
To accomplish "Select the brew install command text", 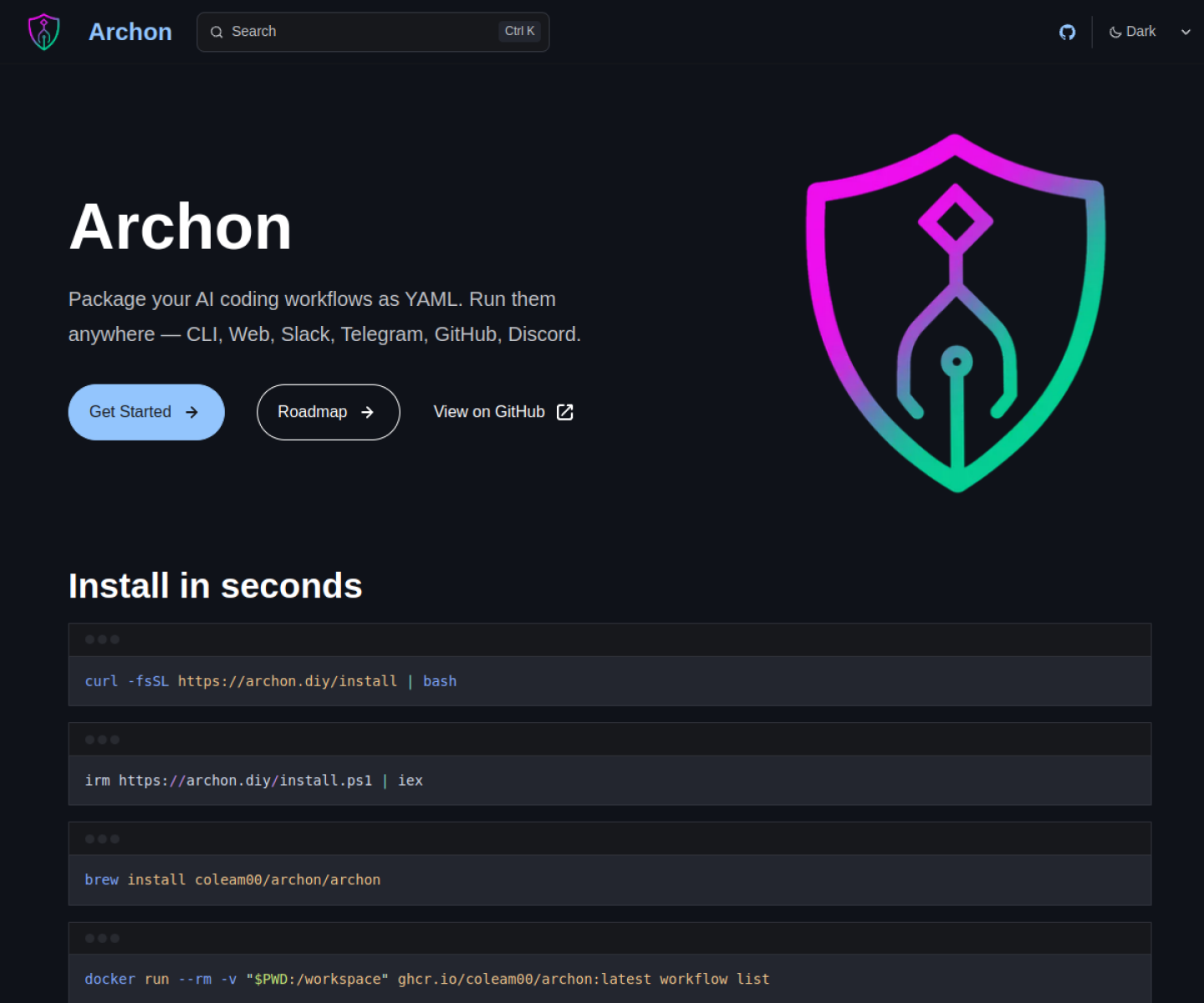I will coord(232,880).
